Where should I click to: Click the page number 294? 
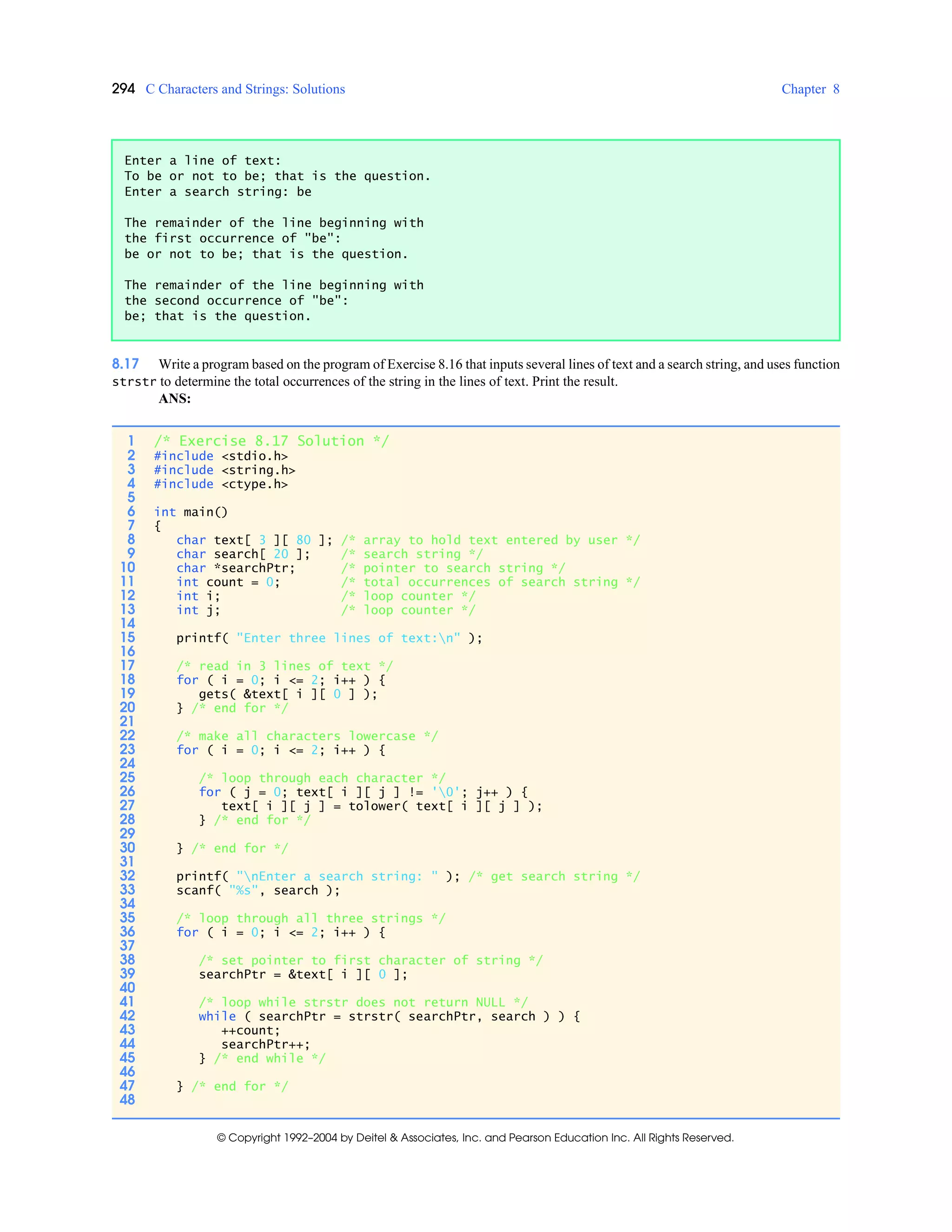(x=123, y=88)
